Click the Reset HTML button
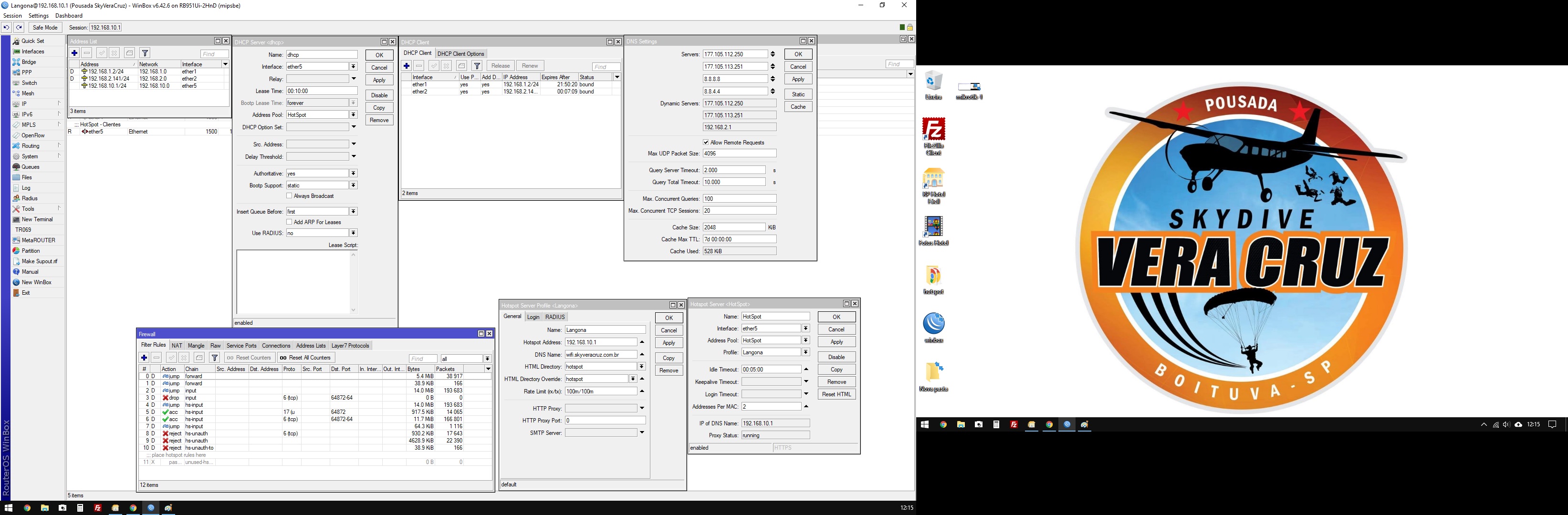The image size is (1568, 515). click(x=836, y=394)
